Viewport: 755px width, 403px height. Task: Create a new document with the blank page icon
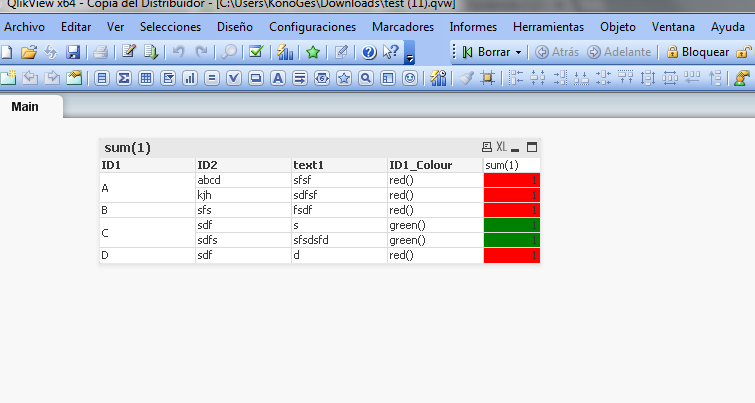(x=6, y=52)
